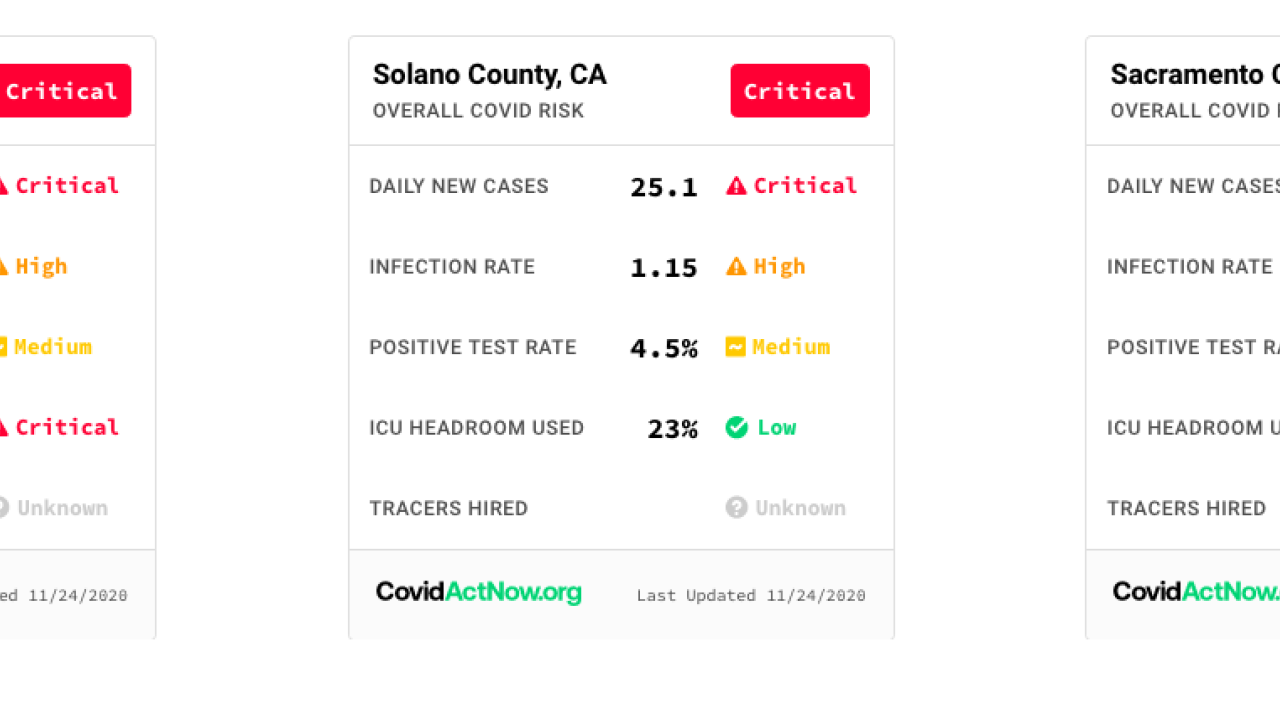Click the red warning icon beside Daily New Cases in Solano card
This screenshot has width=1280, height=720.
736,186
